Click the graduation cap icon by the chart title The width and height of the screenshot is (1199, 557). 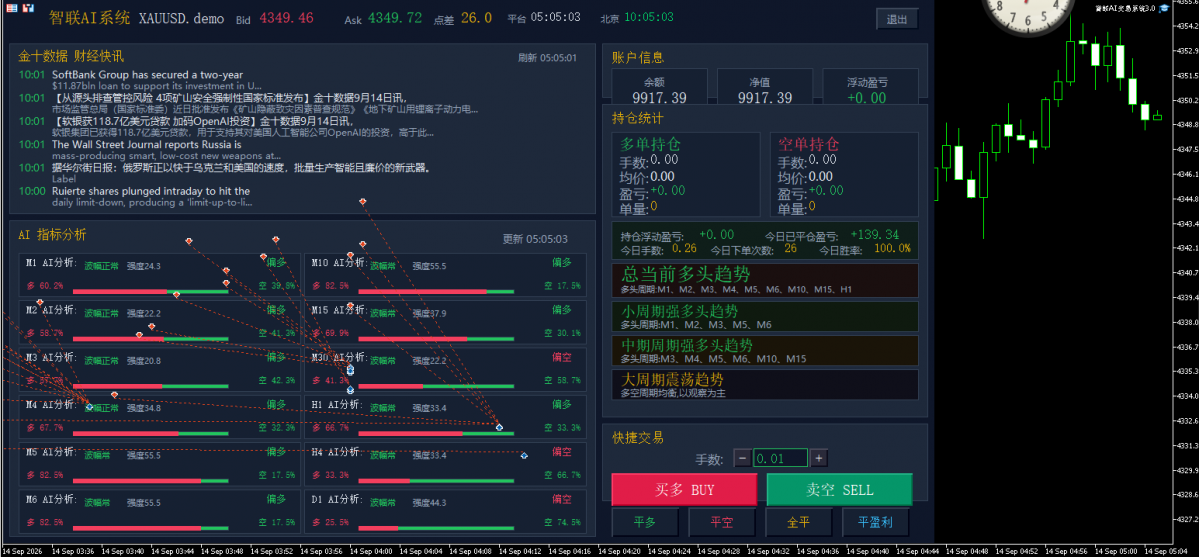coord(1165,8)
